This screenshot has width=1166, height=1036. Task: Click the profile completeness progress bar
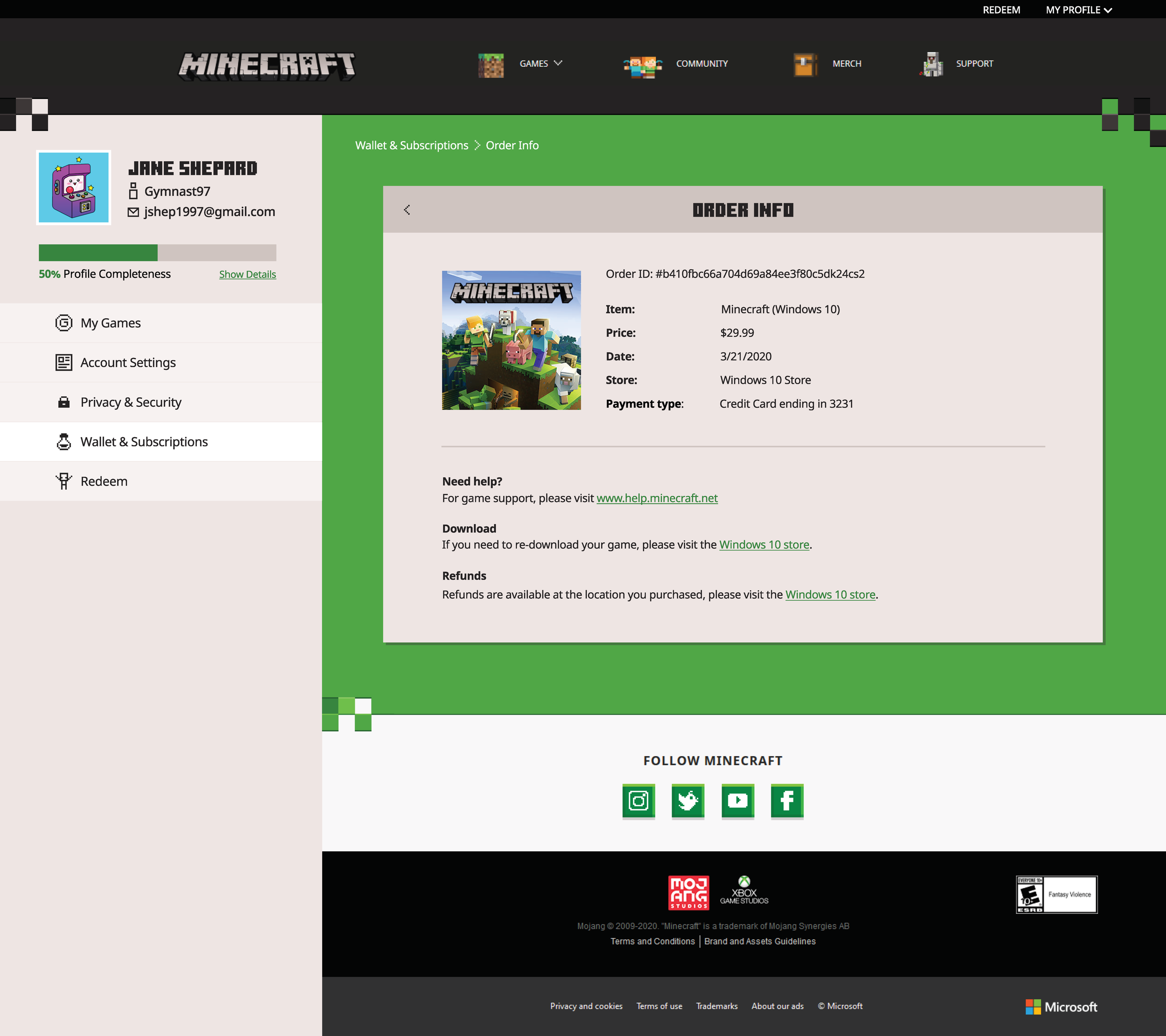(x=157, y=253)
